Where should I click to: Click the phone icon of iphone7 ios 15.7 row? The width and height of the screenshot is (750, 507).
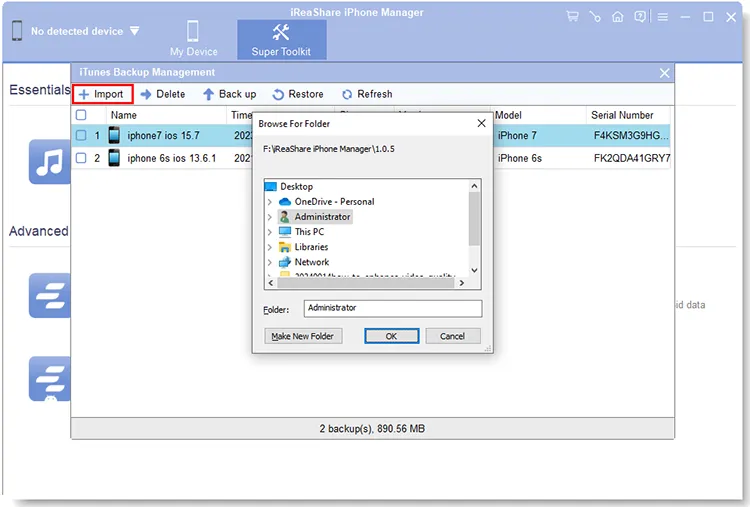114,135
